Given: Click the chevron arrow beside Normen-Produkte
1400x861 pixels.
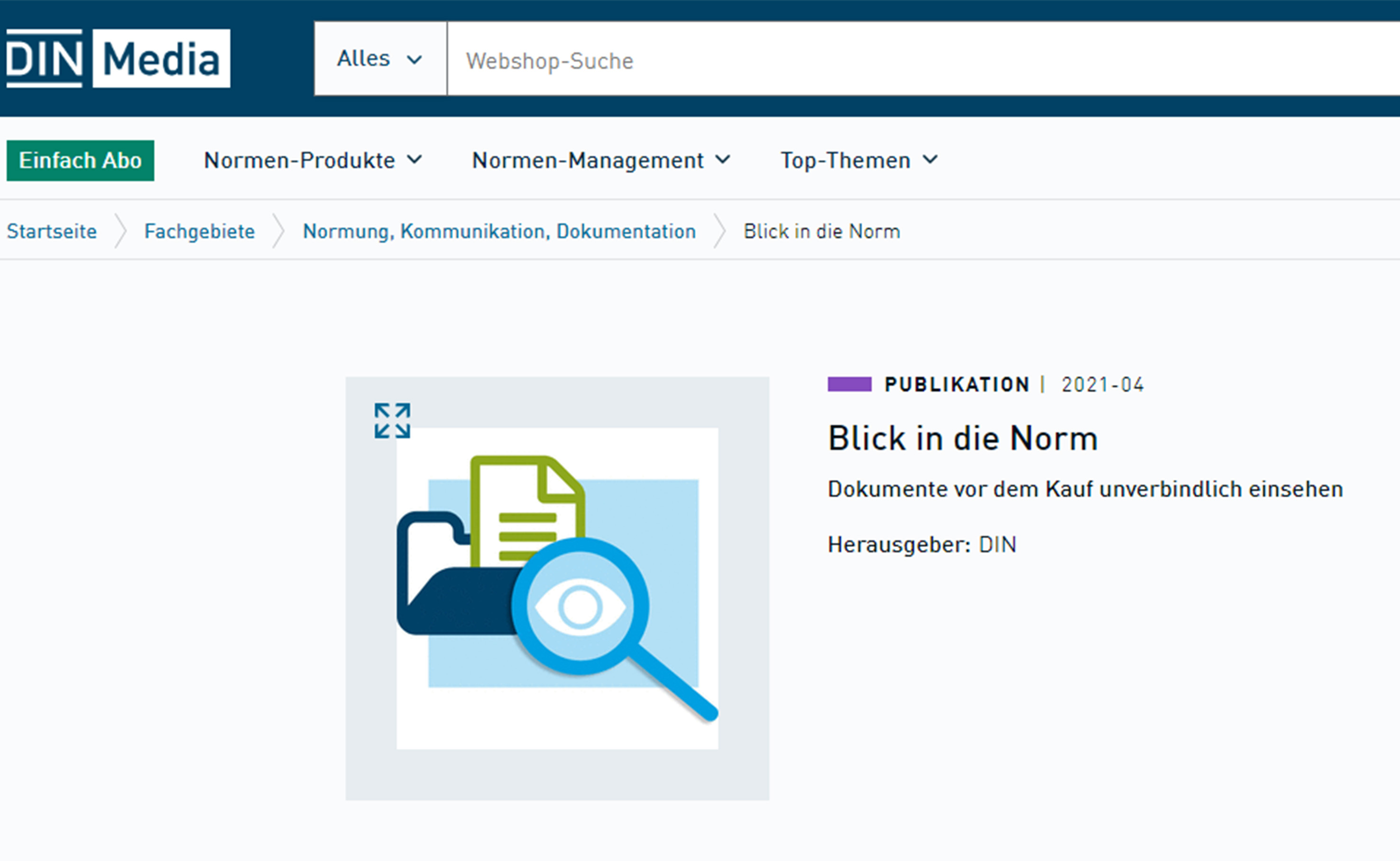Looking at the screenshot, I should pyautogui.click(x=414, y=160).
